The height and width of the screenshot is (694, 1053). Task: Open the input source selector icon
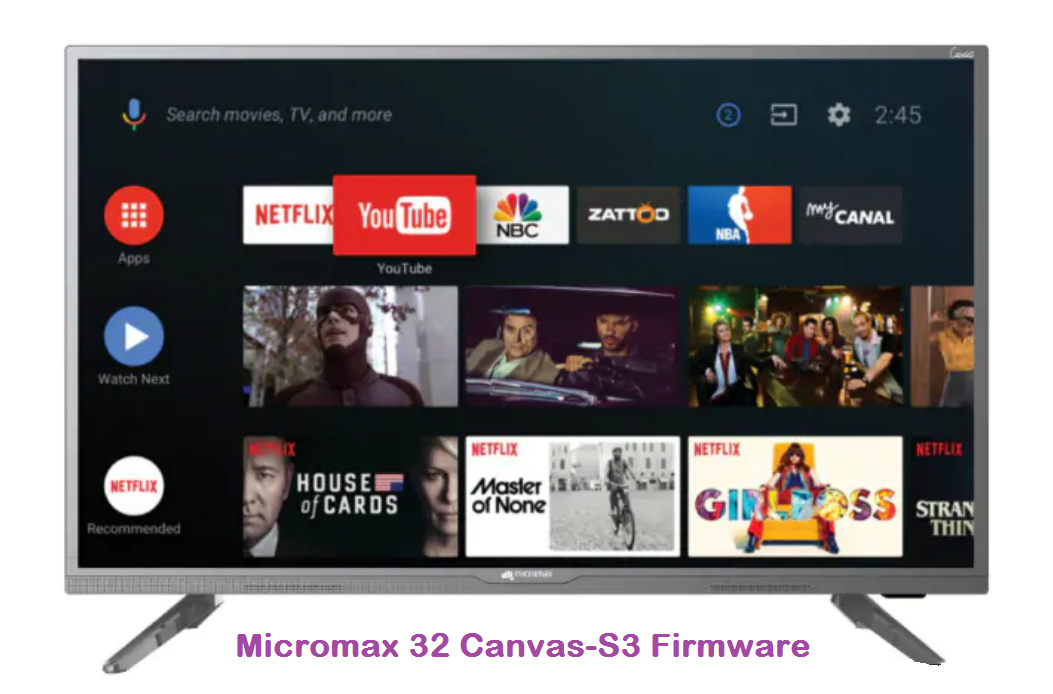(782, 115)
